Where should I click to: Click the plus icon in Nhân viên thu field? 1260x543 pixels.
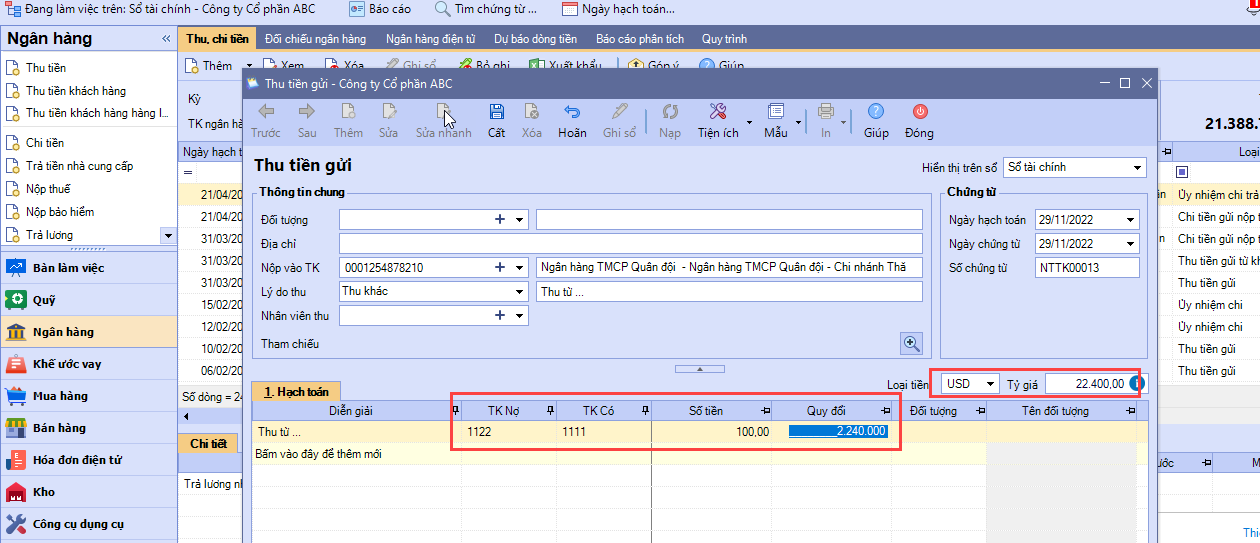(x=500, y=316)
